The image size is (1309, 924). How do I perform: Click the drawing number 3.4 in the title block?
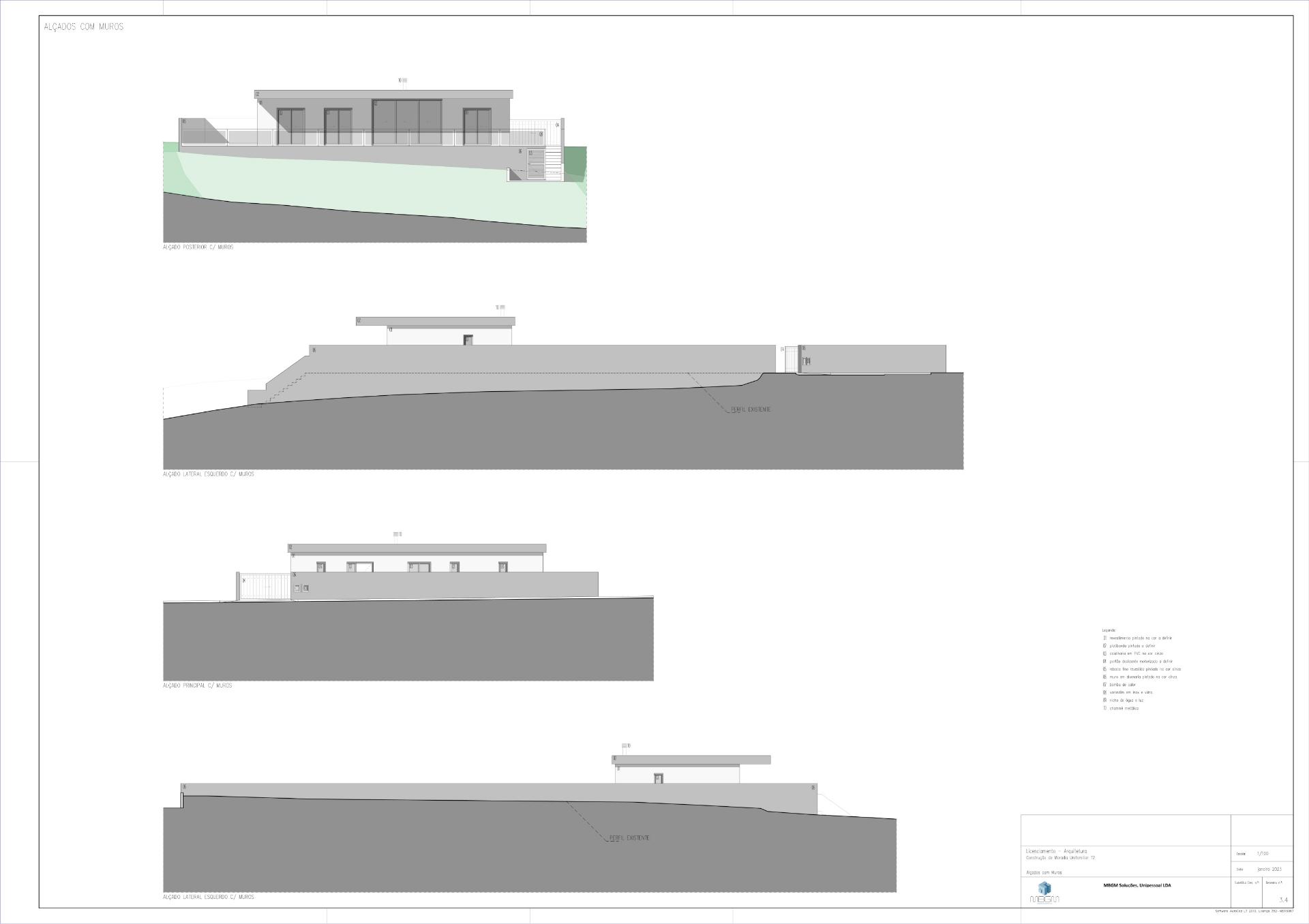coord(1283,900)
